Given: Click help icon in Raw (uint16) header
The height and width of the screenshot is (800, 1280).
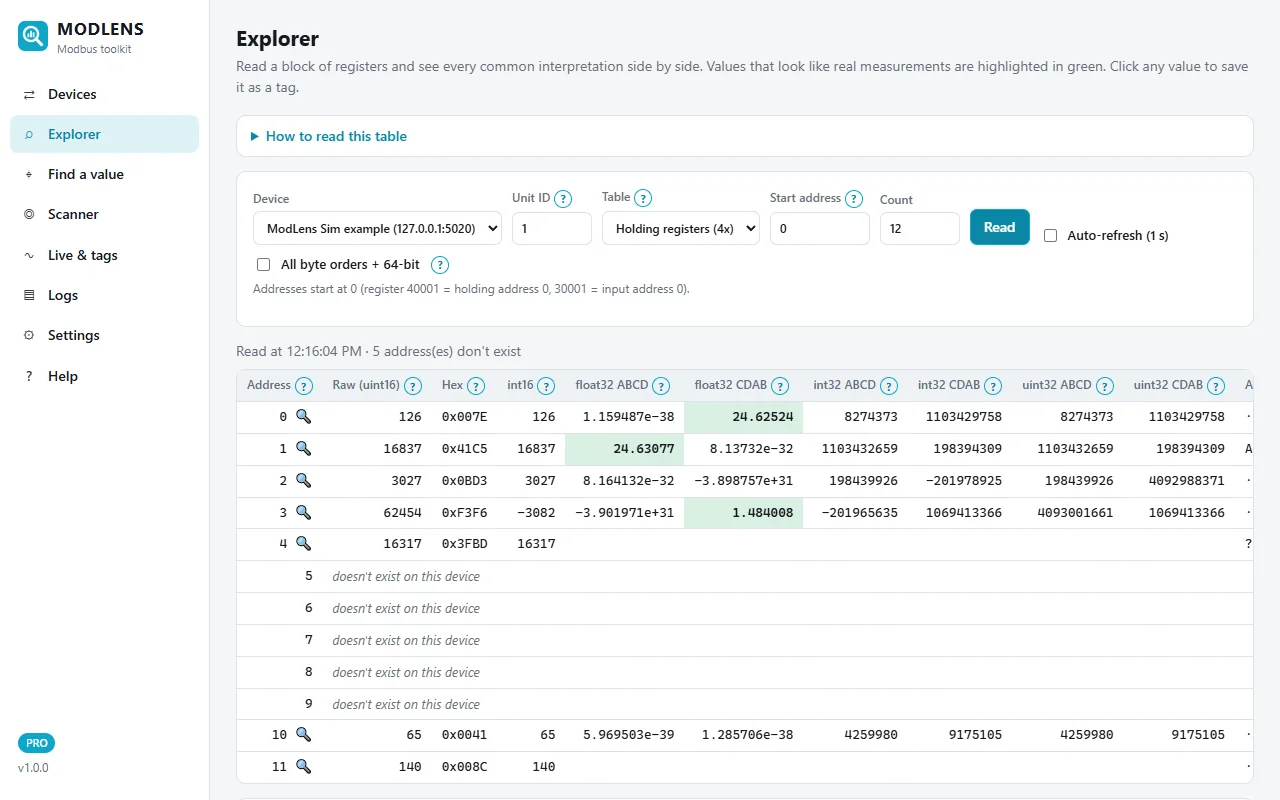Looking at the screenshot, I should pos(412,385).
